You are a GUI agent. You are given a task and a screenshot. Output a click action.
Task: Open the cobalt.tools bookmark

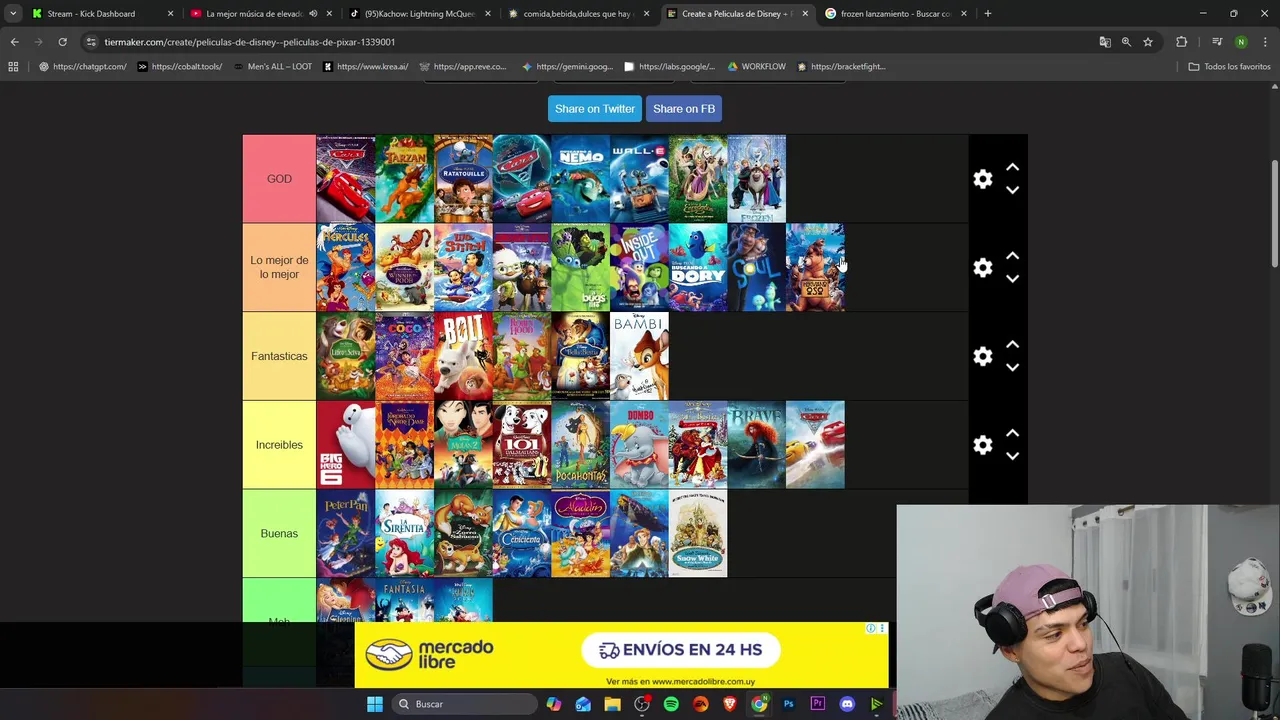coord(180,67)
